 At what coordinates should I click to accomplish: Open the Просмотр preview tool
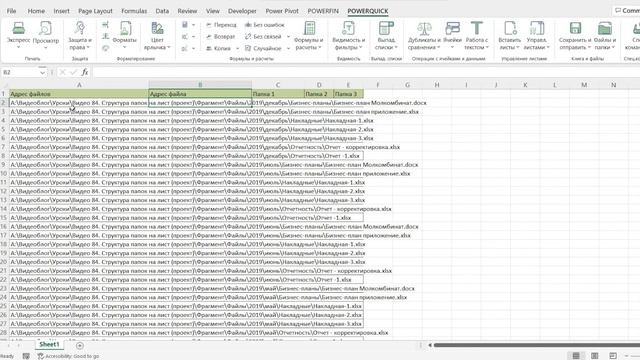(x=45, y=29)
